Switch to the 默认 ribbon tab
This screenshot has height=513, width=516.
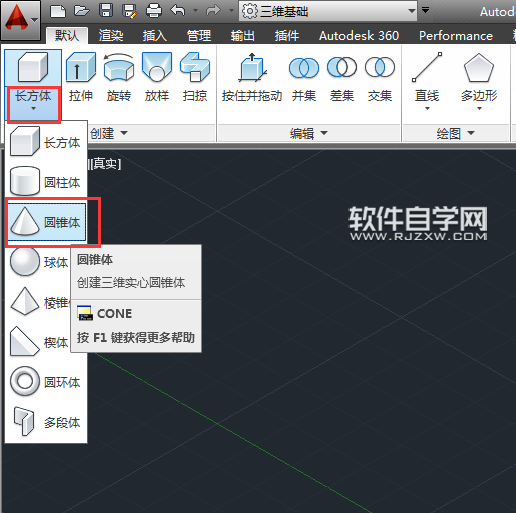click(67, 35)
